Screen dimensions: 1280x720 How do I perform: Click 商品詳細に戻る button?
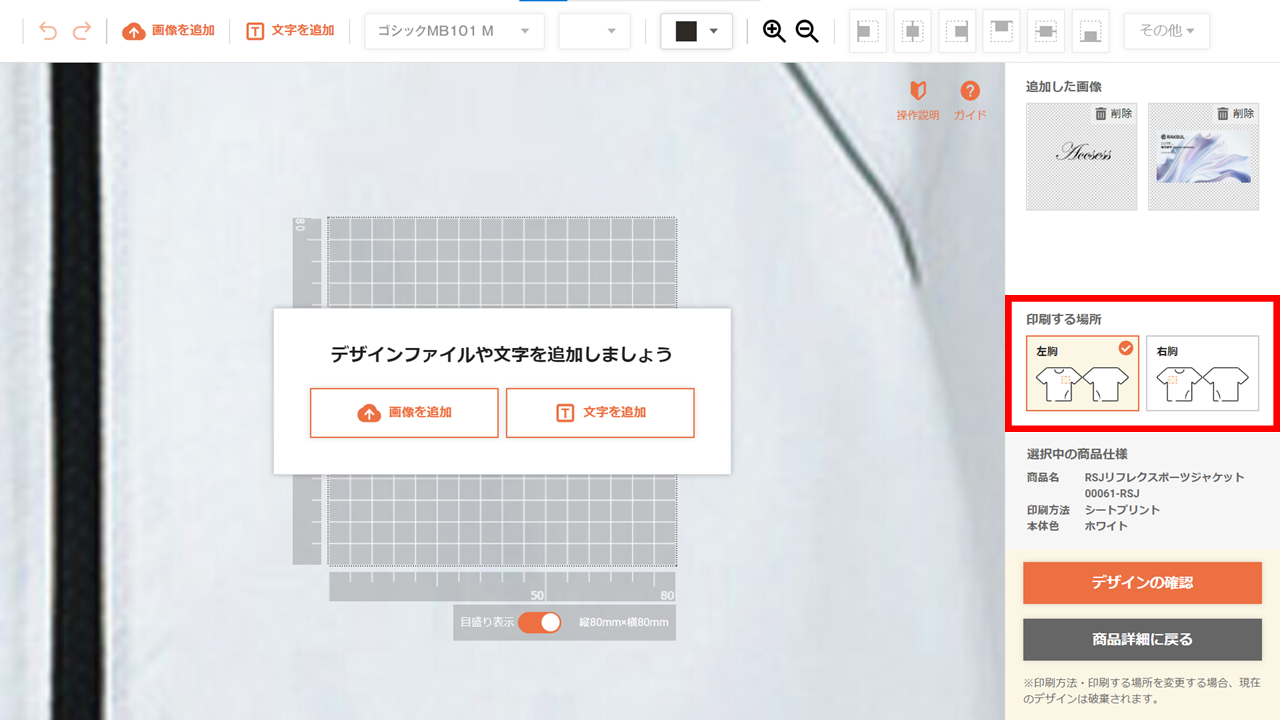click(1142, 640)
